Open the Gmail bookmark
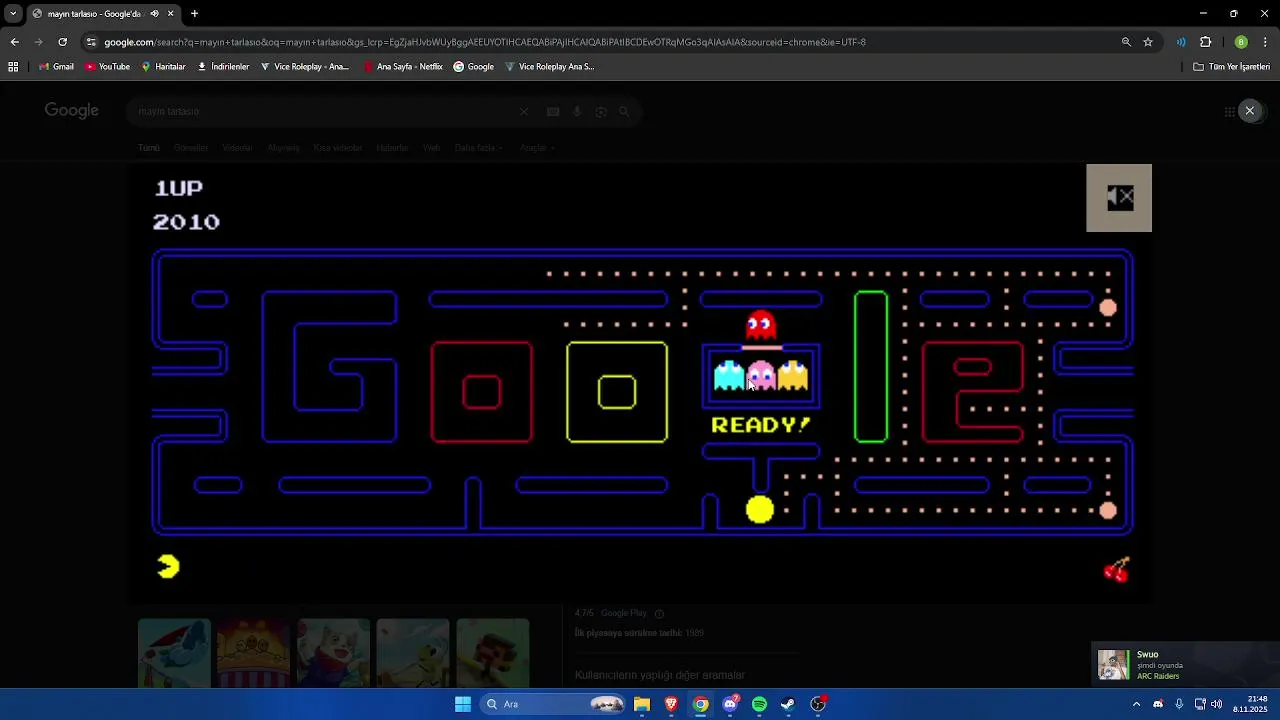1280x720 pixels. pos(56,67)
